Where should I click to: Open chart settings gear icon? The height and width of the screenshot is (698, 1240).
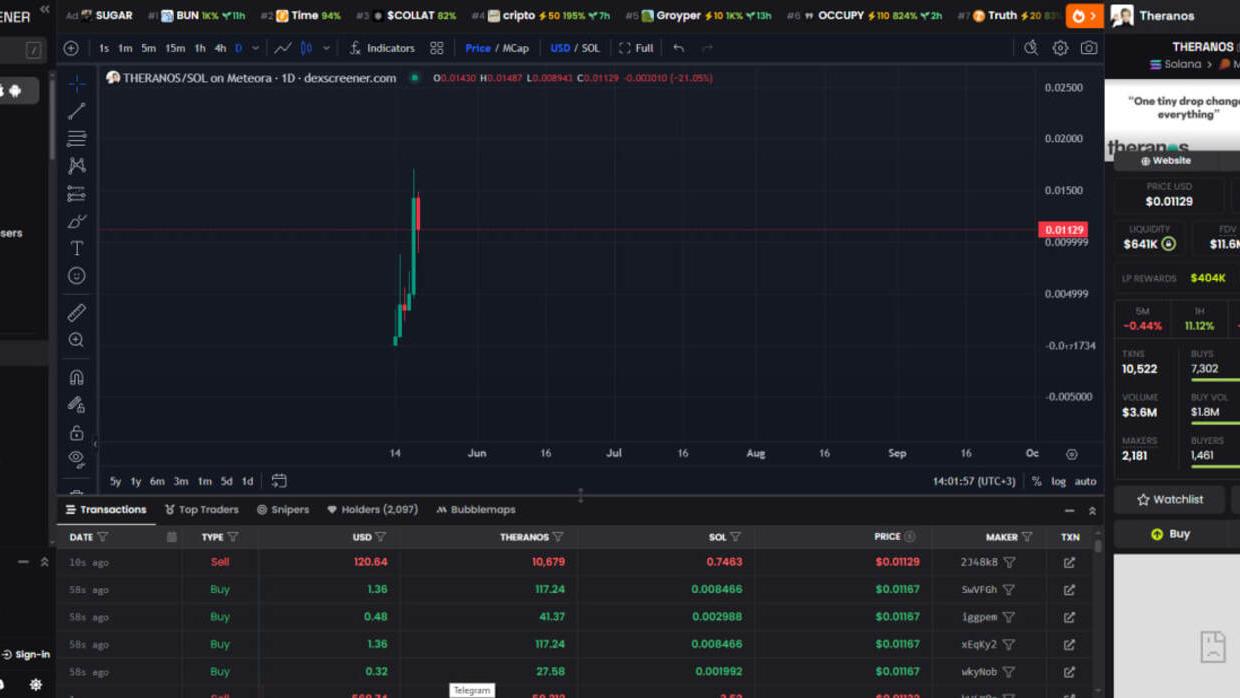(1060, 48)
